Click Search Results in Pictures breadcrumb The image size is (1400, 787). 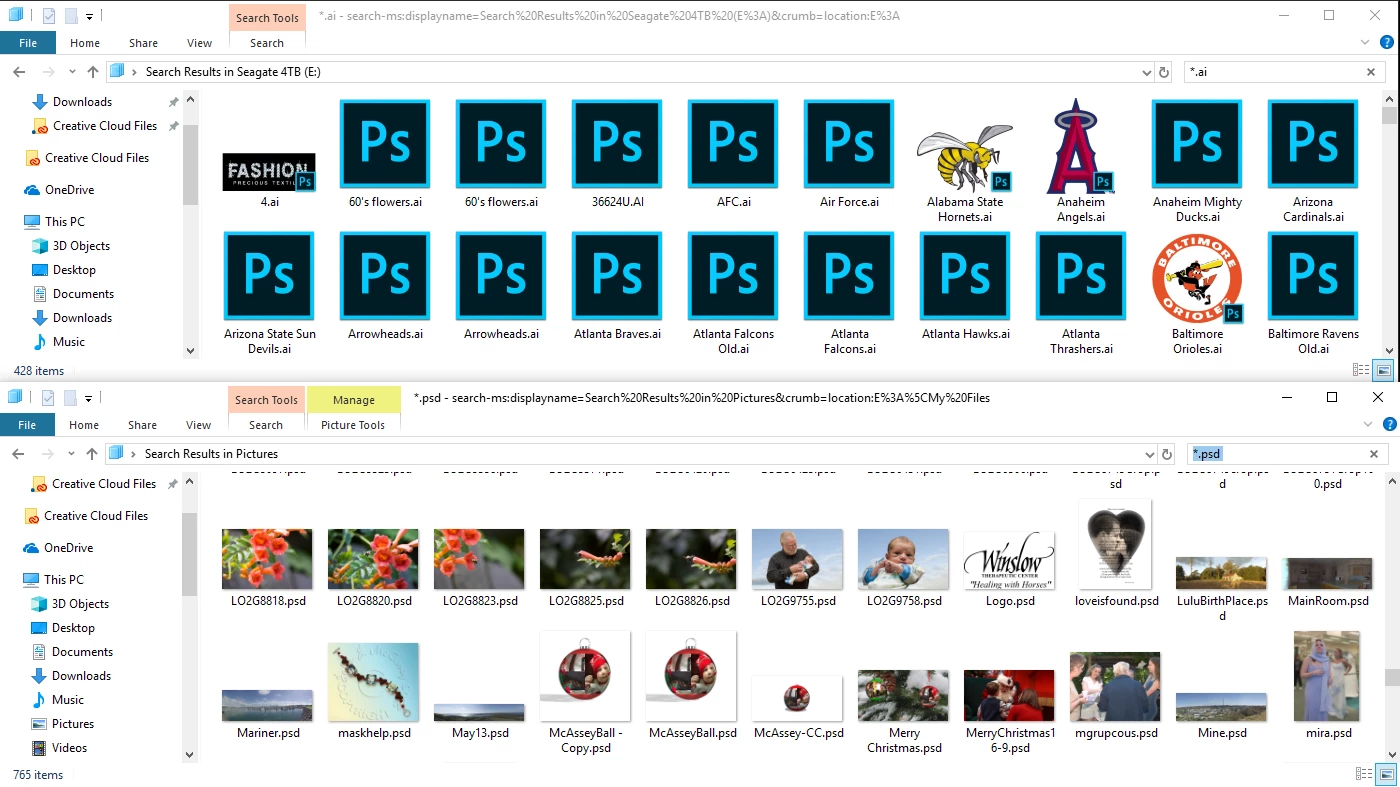pos(211,454)
